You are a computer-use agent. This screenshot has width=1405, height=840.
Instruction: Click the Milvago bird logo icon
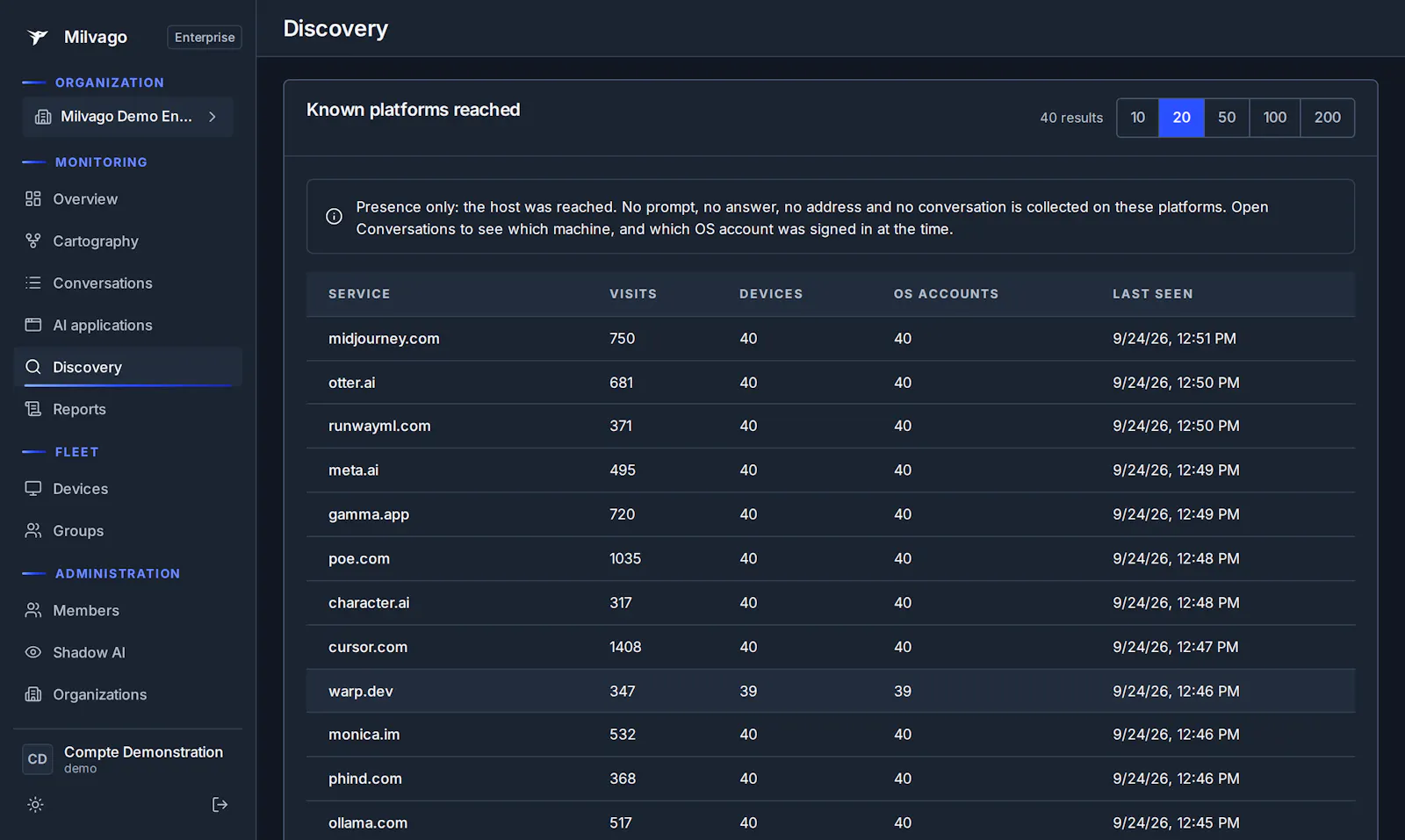point(37,37)
